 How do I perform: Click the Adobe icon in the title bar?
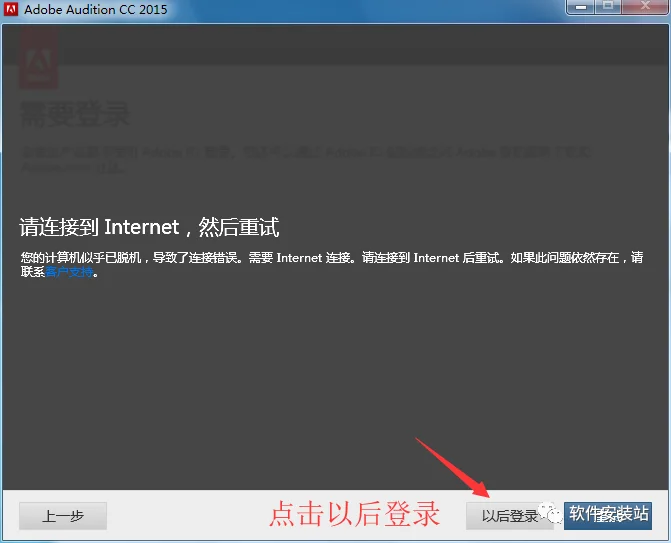(x=11, y=9)
